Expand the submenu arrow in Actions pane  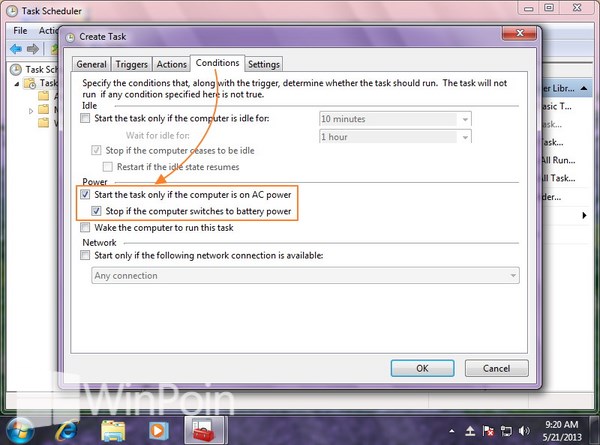tap(584, 215)
